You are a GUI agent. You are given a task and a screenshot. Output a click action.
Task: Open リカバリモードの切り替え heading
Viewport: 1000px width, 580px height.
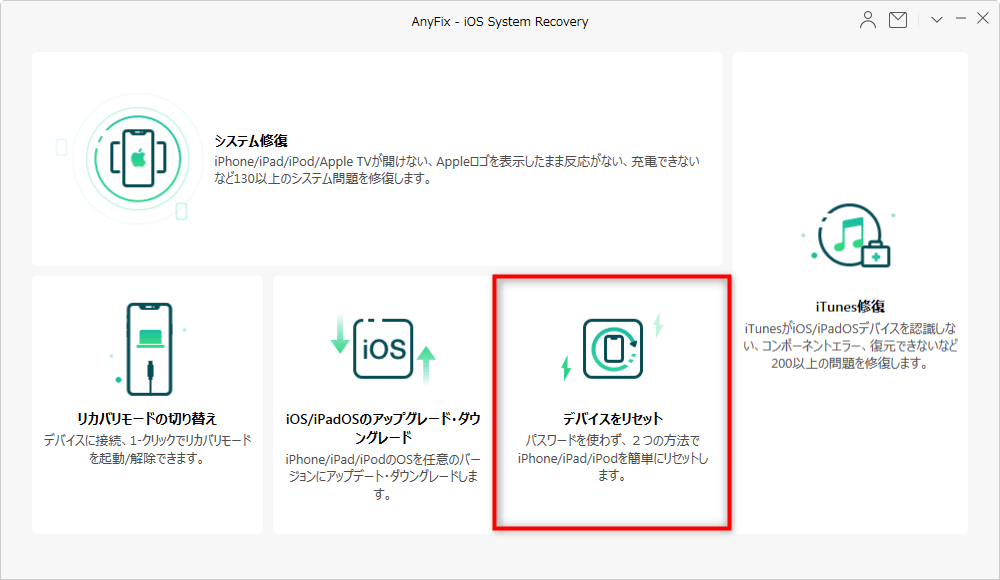coord(147,419)
